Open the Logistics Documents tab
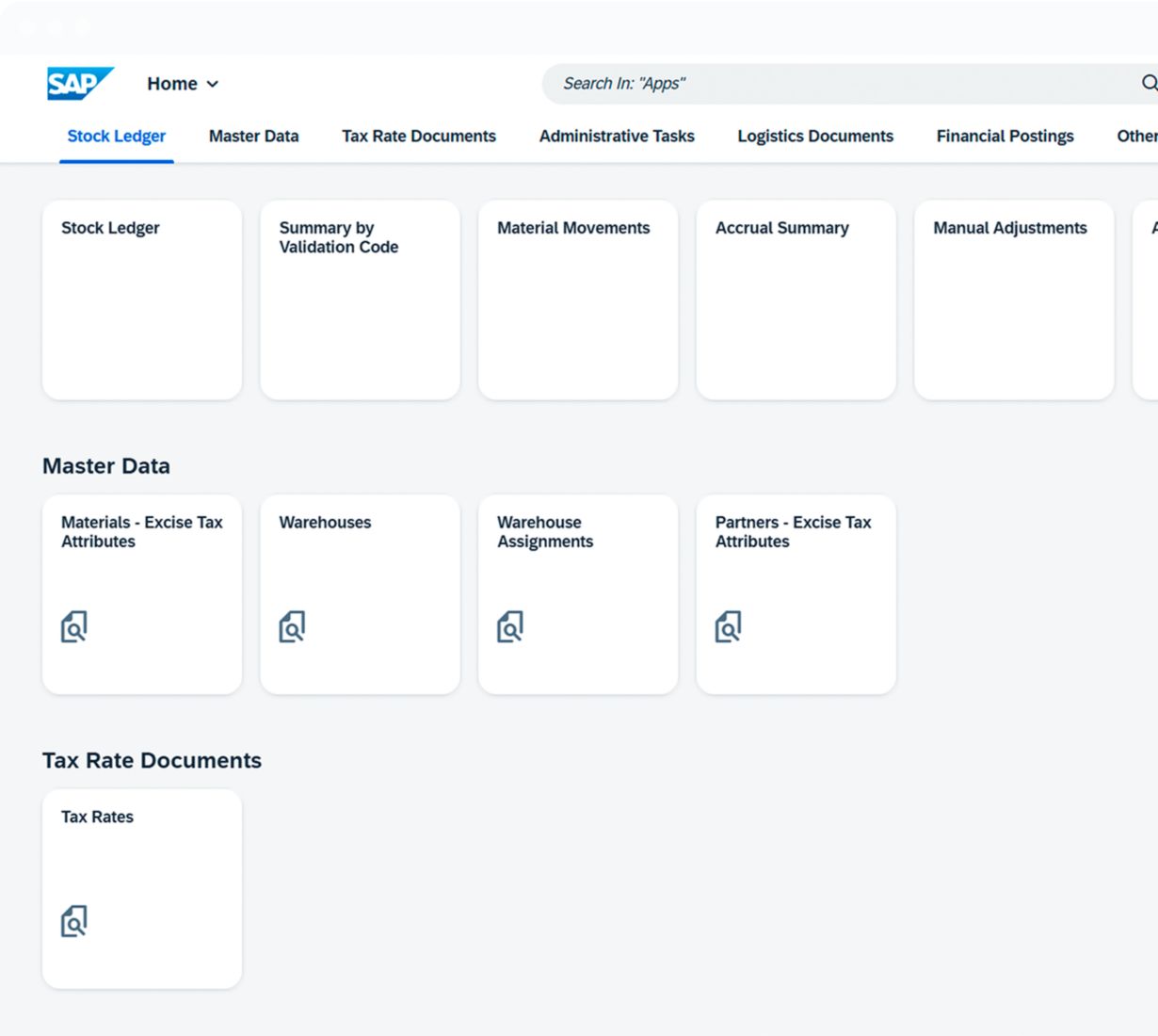 click(x=815, y=137)
